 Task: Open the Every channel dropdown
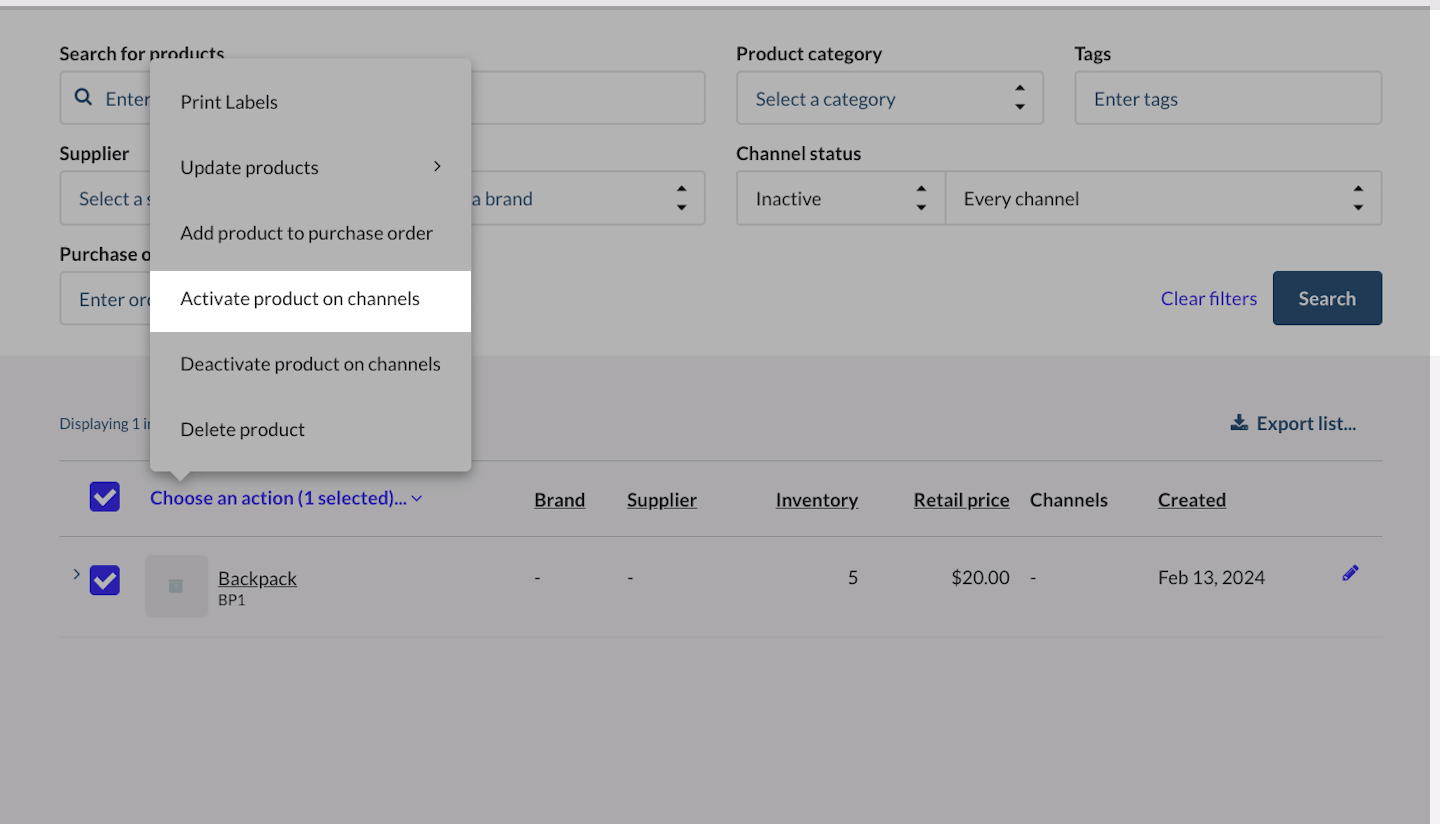click(x=1162, y=199)
